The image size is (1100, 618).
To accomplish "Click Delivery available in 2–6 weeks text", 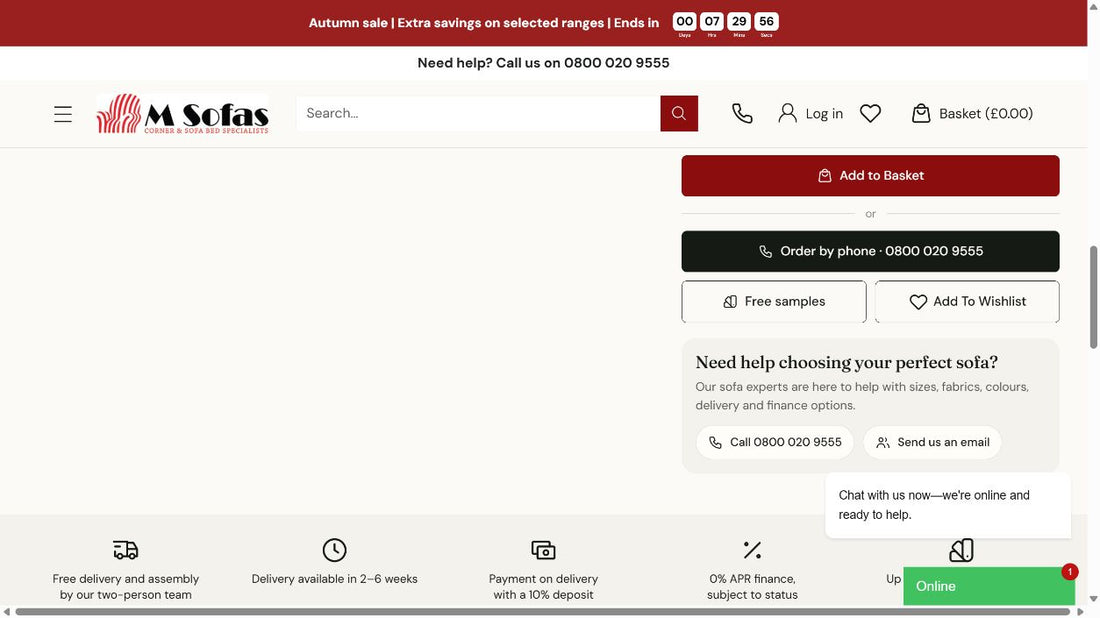I will 335,579.
